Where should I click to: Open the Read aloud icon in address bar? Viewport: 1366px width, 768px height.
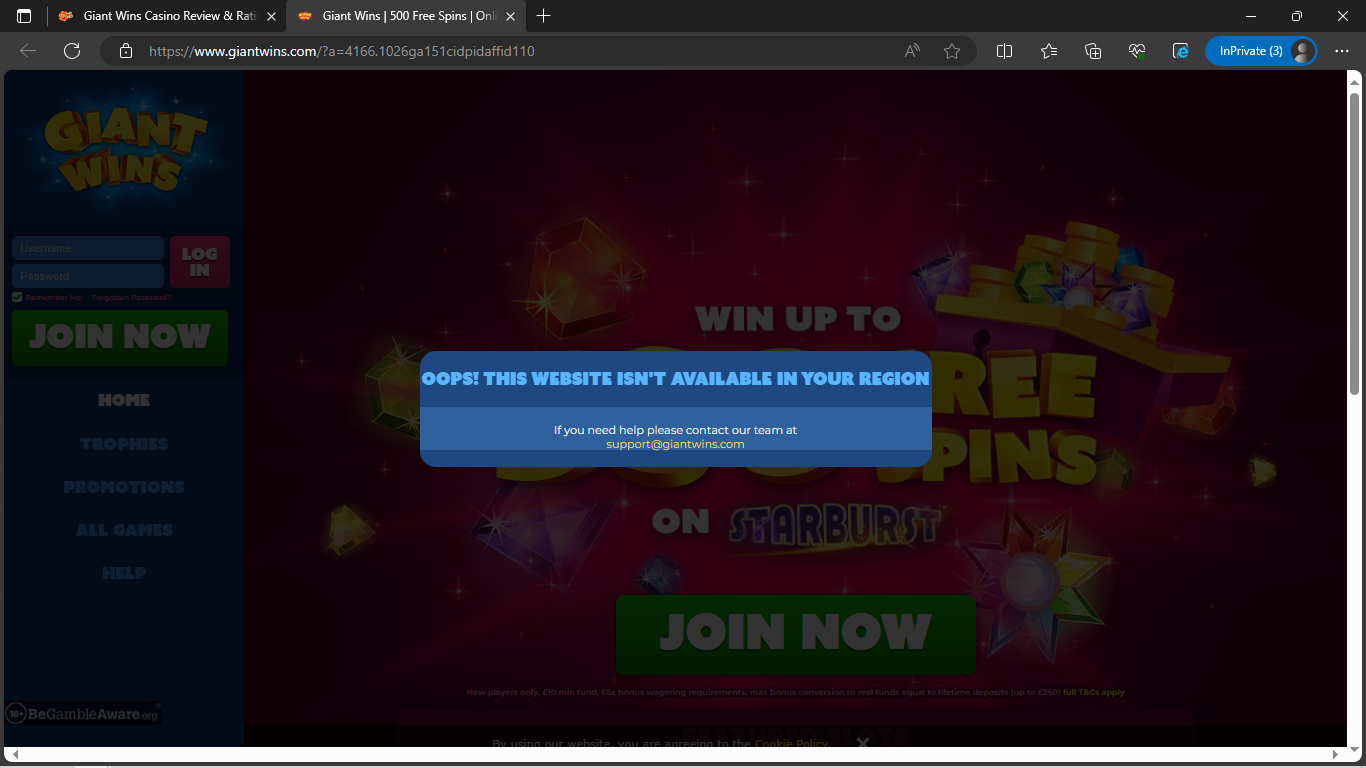point(912,51)
